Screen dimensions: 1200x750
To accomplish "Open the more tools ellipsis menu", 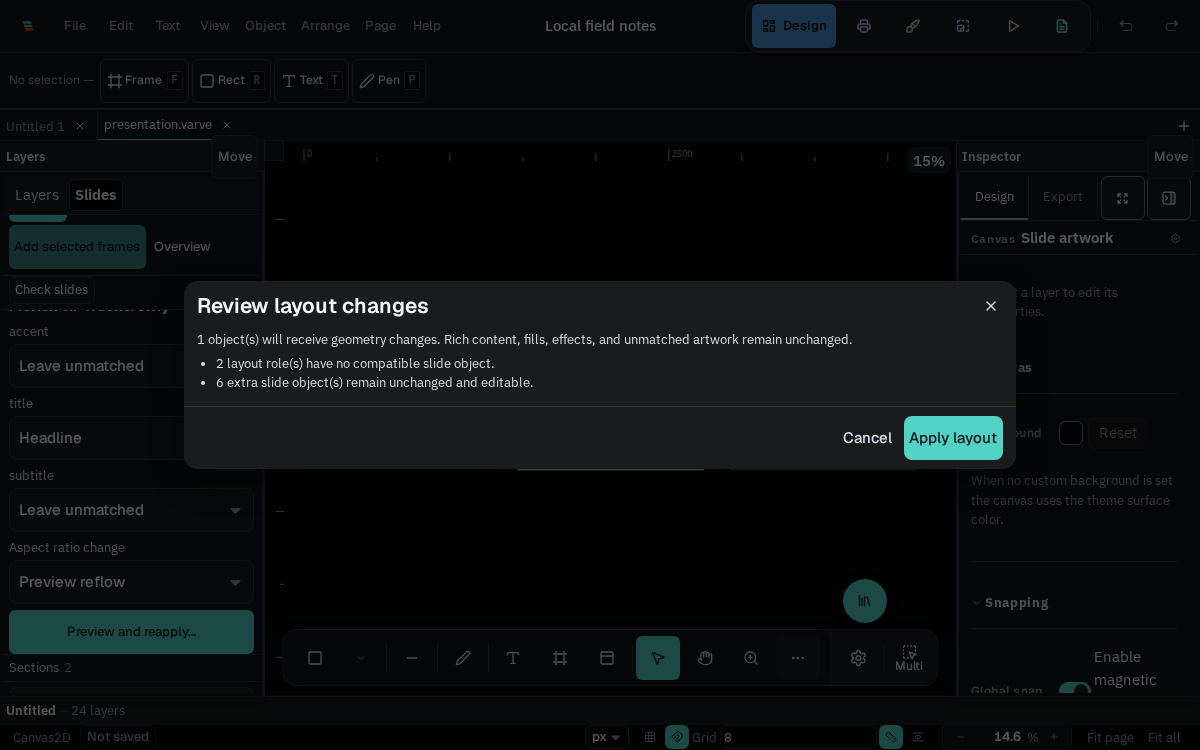I will tap(798, 658).
